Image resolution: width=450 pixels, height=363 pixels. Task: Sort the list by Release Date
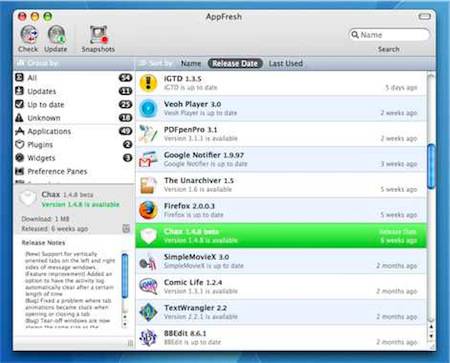click(235, 63)
